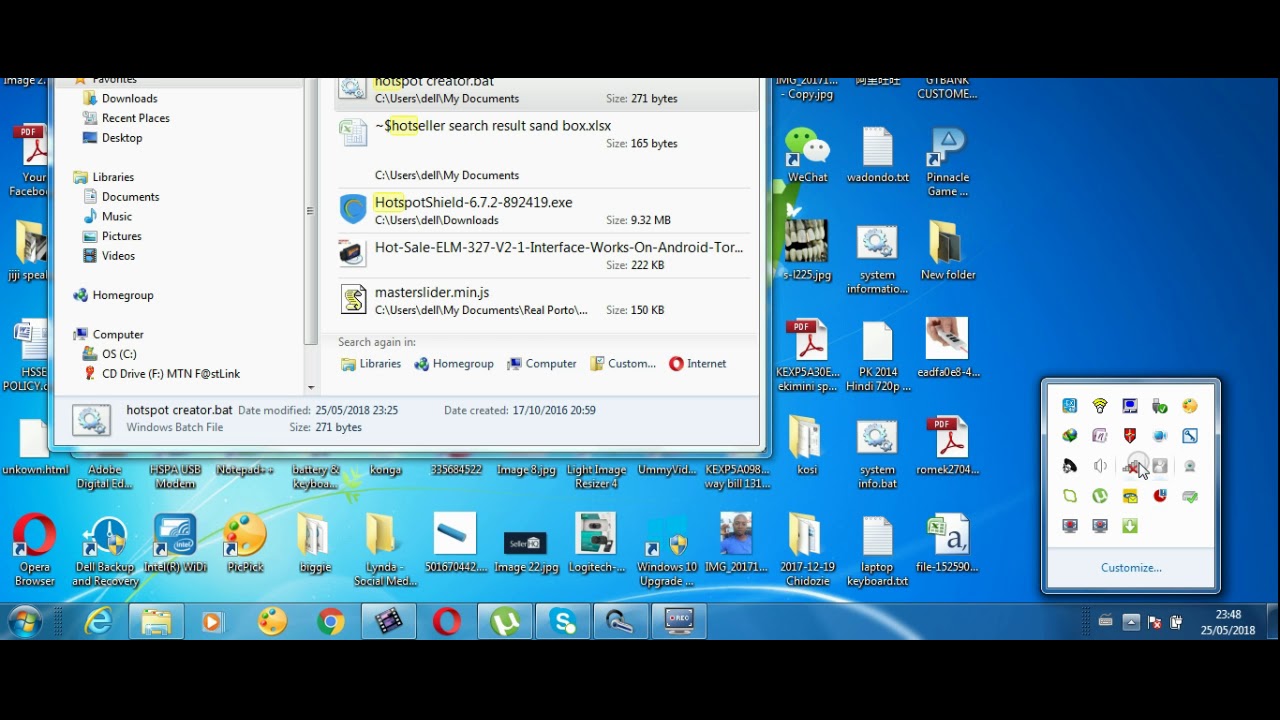Click the Media Player taskbar icon
1280x720 pixels.
(x=212, y=622)
